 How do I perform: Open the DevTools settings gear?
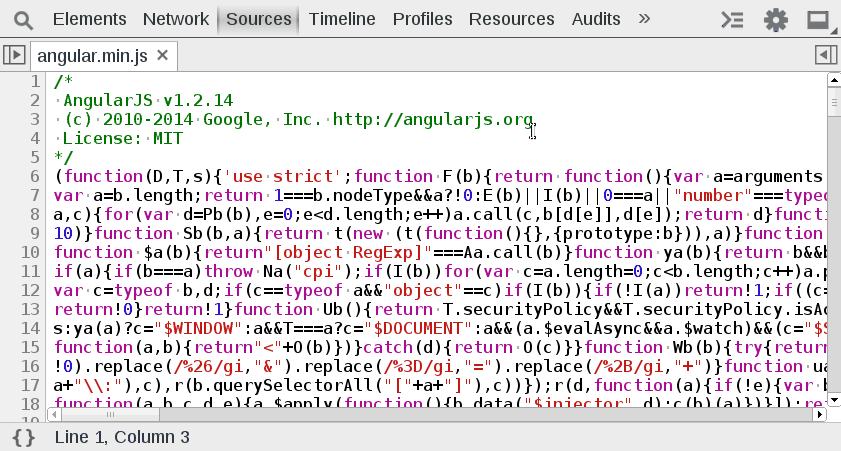coord(775,19)
